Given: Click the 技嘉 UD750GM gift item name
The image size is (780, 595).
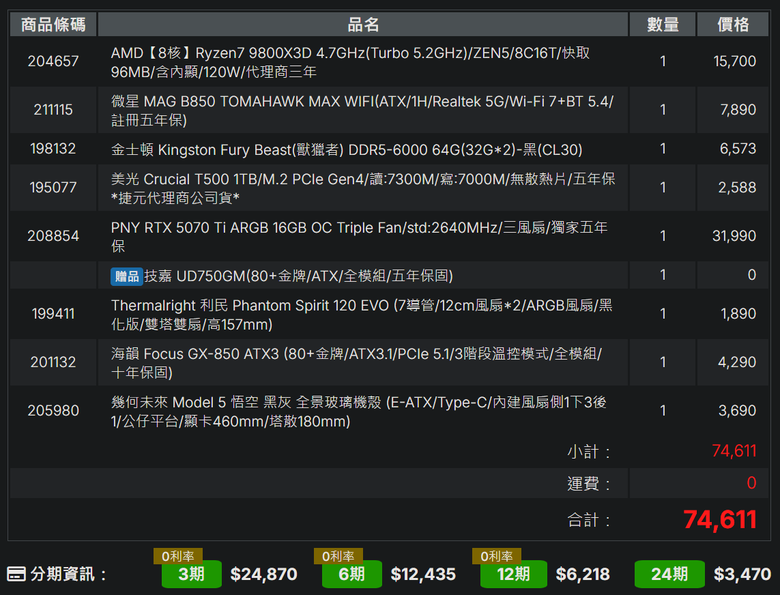Looking at the screenshot, I should point(298,276).
